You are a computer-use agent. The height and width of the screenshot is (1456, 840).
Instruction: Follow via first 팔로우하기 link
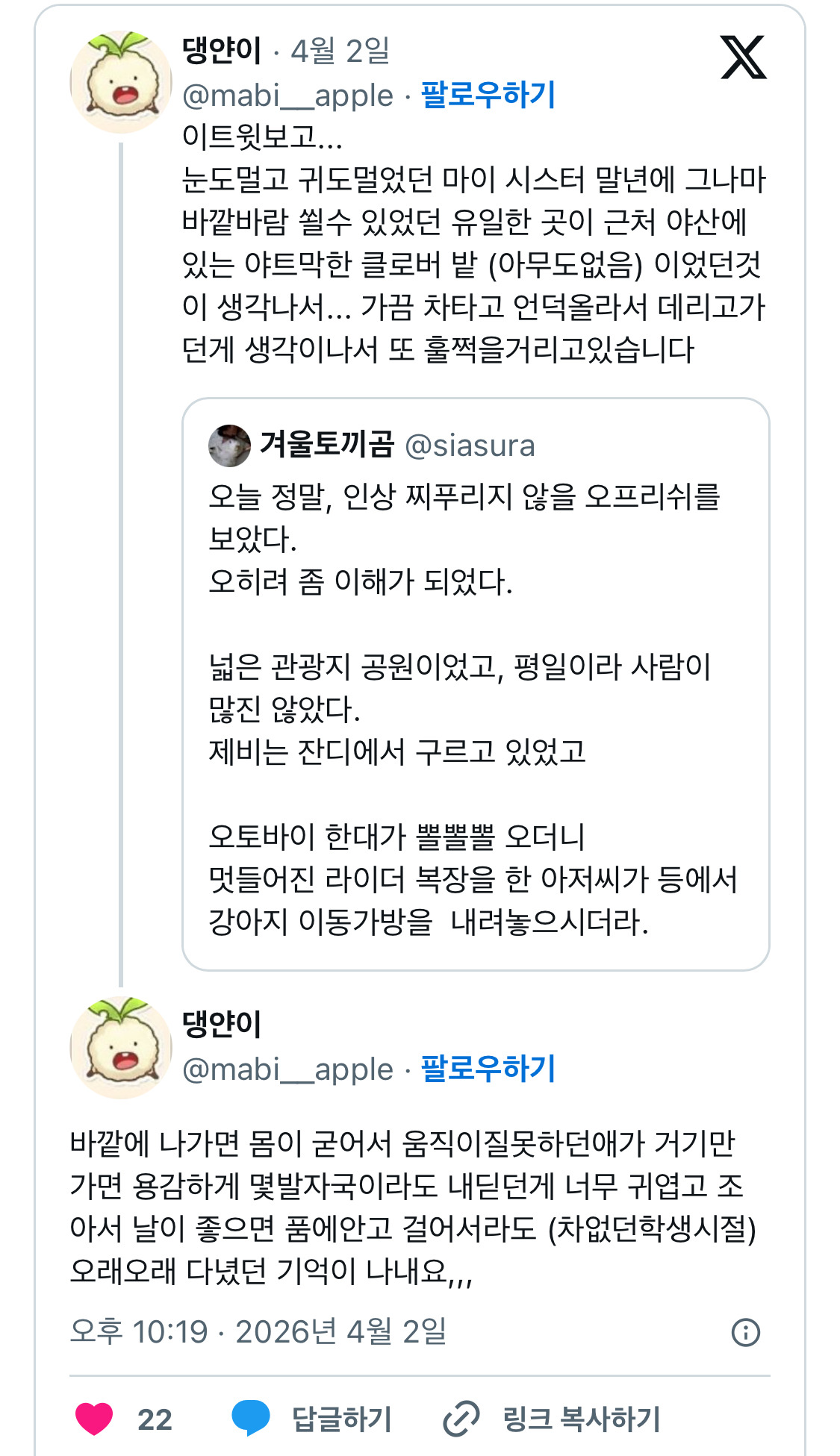click(488, 95)
